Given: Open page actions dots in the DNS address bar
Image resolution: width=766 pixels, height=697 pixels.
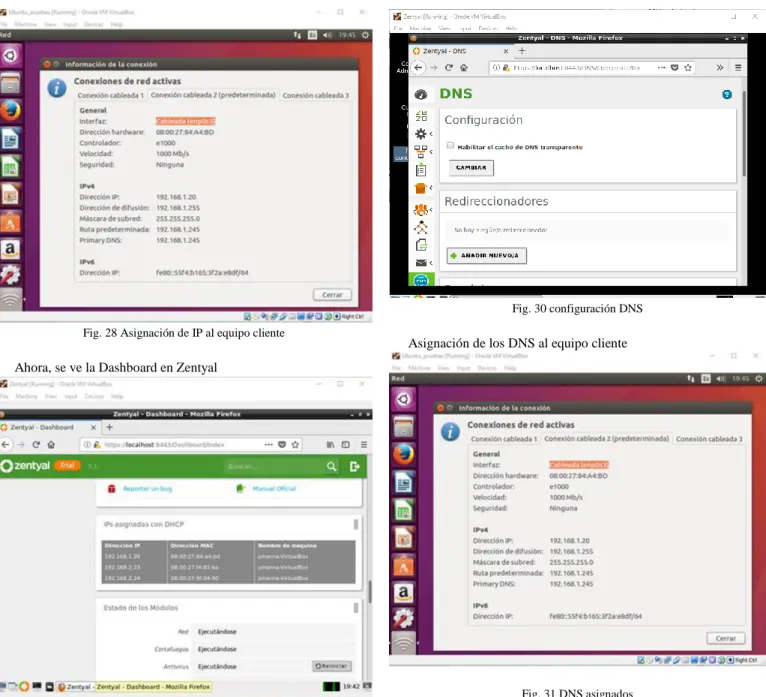Looking at the screenshot, I should click(661, 67).
